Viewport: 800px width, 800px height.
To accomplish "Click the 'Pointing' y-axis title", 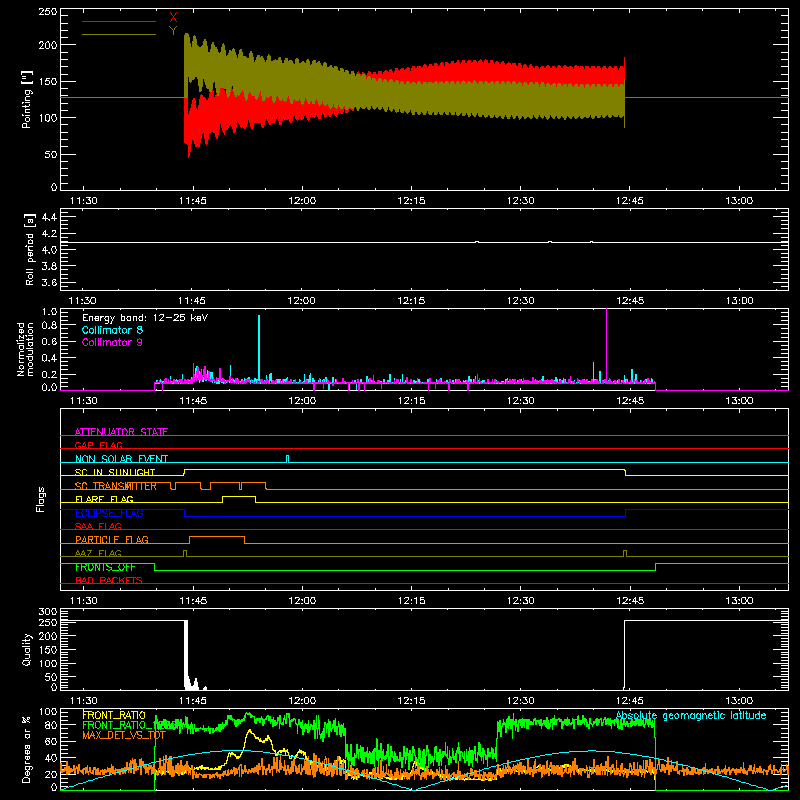I will tap(26, 99).
